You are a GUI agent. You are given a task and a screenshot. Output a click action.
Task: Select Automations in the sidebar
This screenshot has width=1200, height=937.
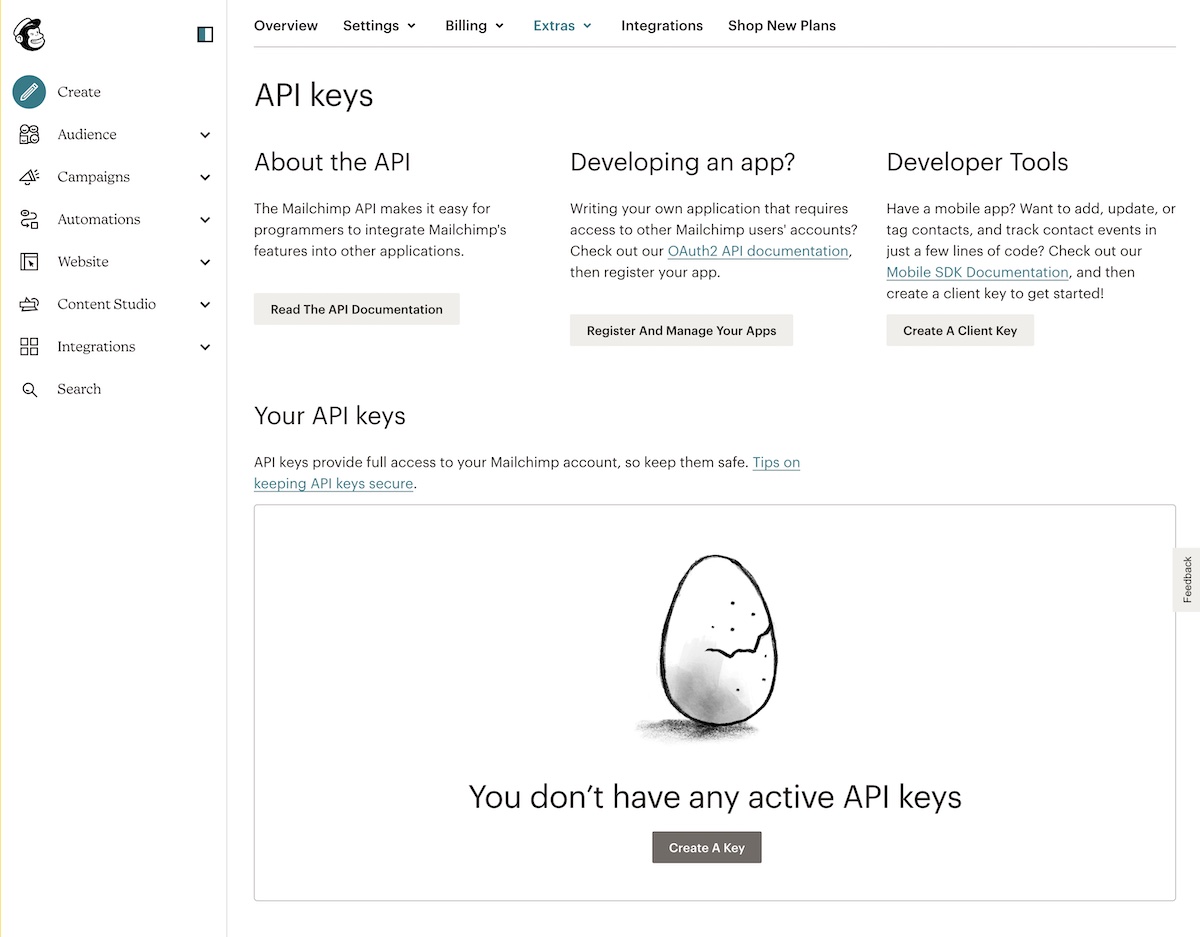coord(99,219)
